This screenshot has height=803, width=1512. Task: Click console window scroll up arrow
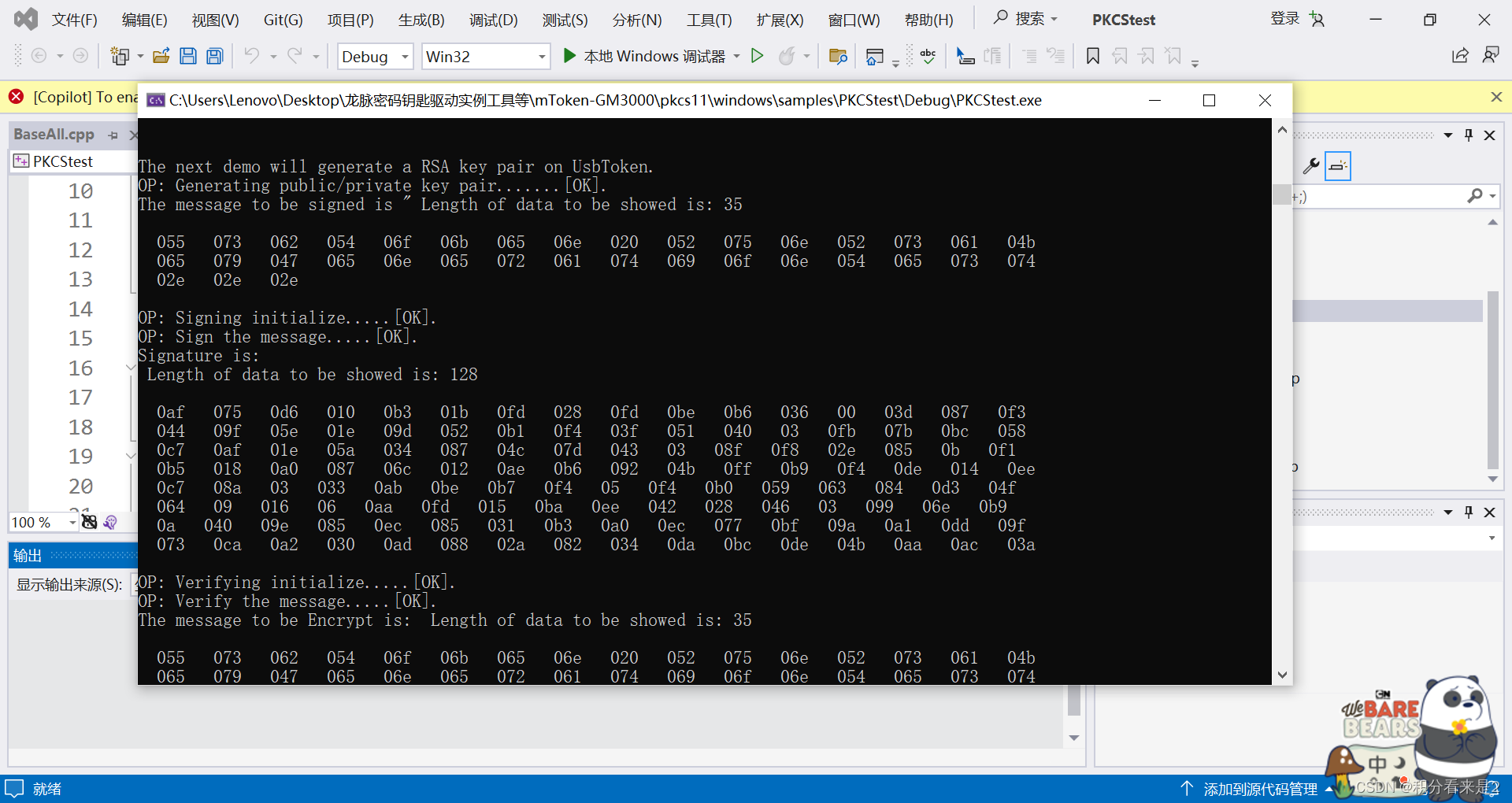click(x=1282, y=130)
